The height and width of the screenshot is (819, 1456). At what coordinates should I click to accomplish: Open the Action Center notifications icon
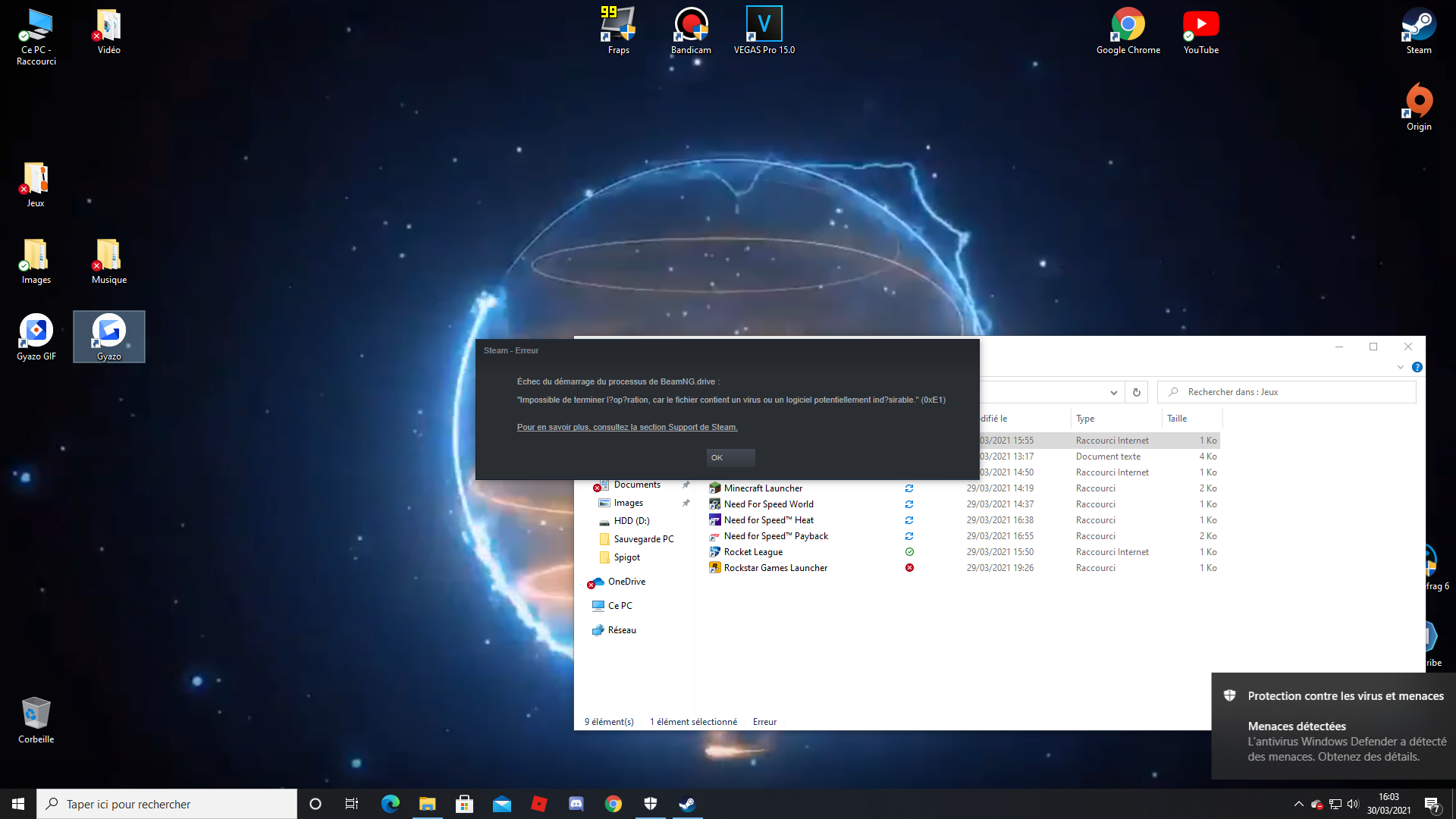1432,805
